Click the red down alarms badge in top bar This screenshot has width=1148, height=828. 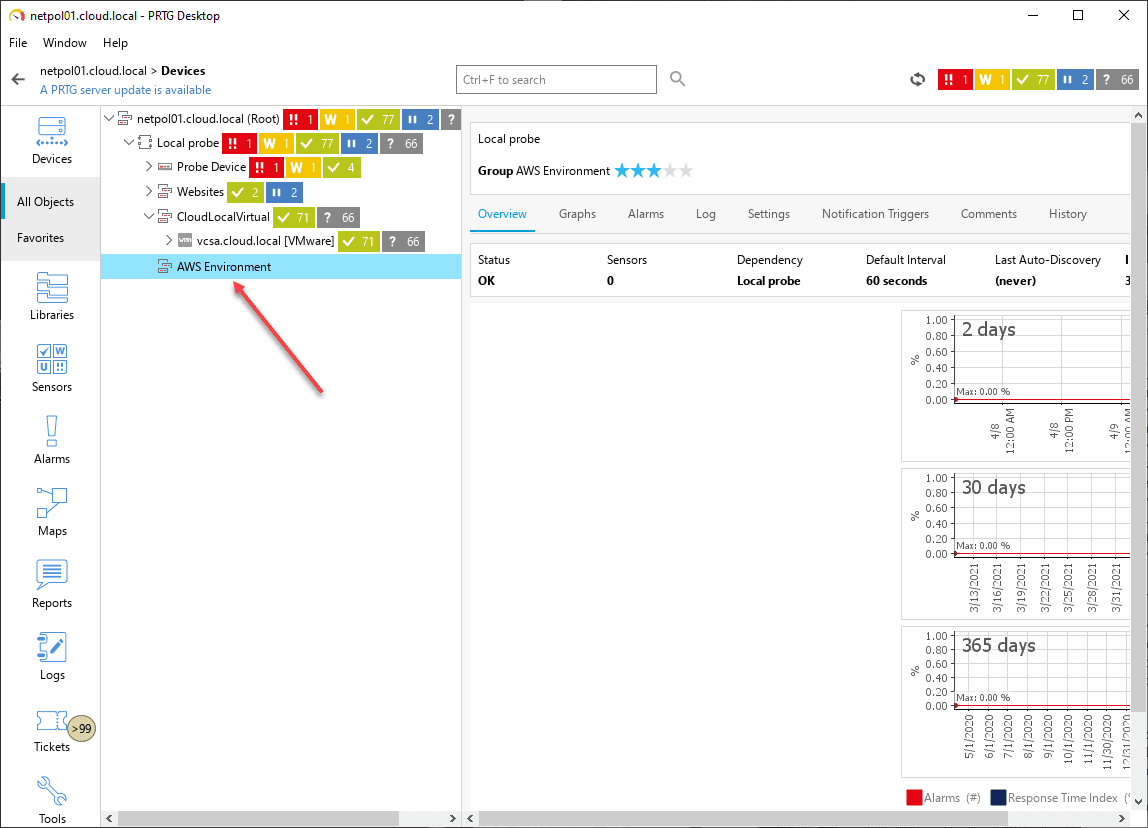coord(955,79)
